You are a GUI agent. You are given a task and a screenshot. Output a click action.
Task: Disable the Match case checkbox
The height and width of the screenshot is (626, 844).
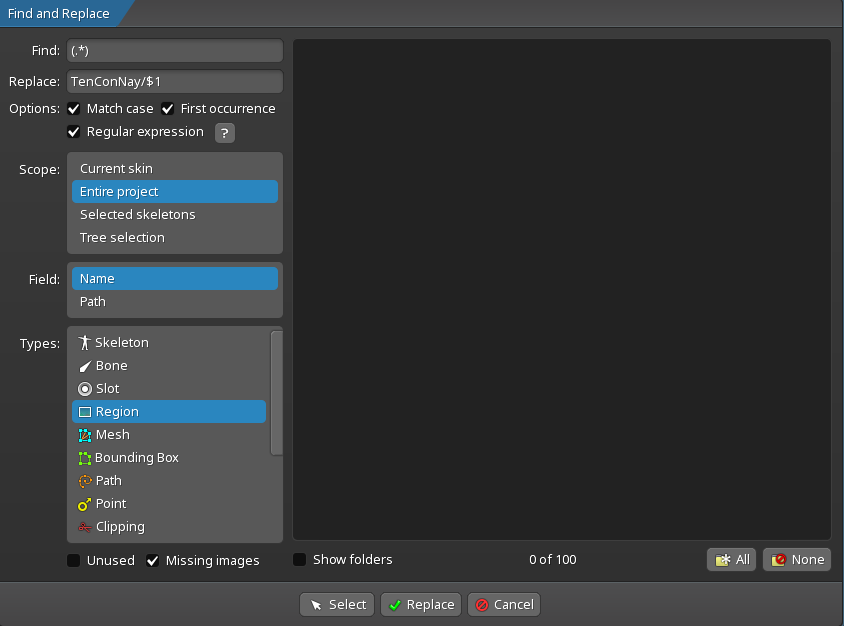(x=74, y=109)
